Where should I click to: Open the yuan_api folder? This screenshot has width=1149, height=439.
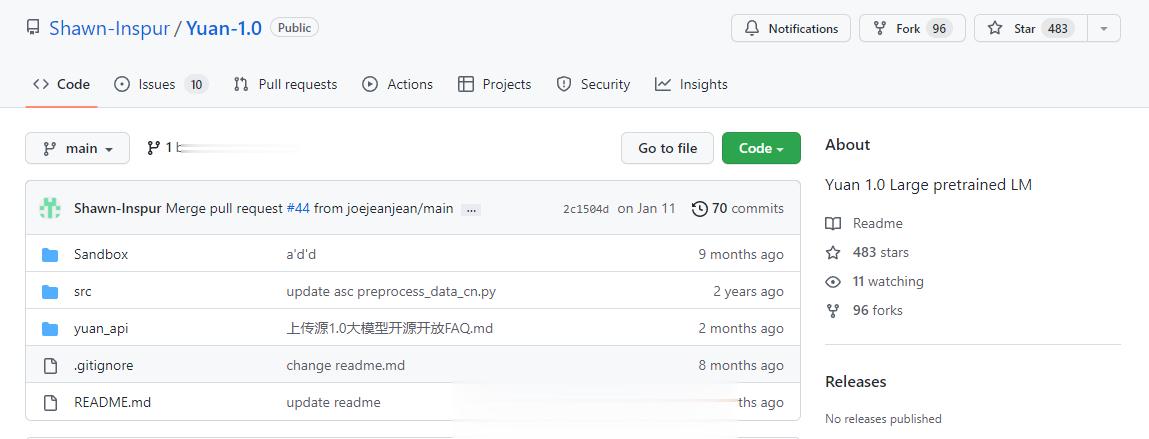point(101,328)
